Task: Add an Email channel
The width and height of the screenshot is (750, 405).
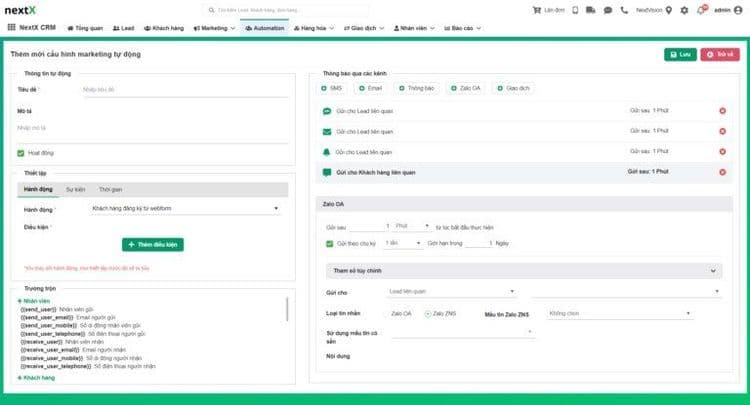Action: coord(370,88)
